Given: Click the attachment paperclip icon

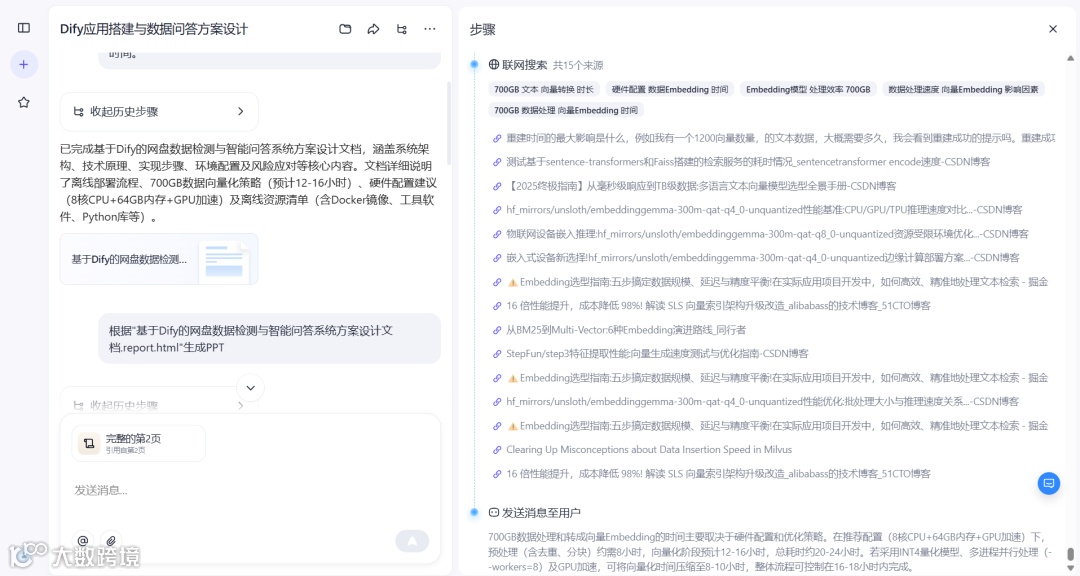Looking at the screenshot, I should pyautogui.click(x=111, y=541).
